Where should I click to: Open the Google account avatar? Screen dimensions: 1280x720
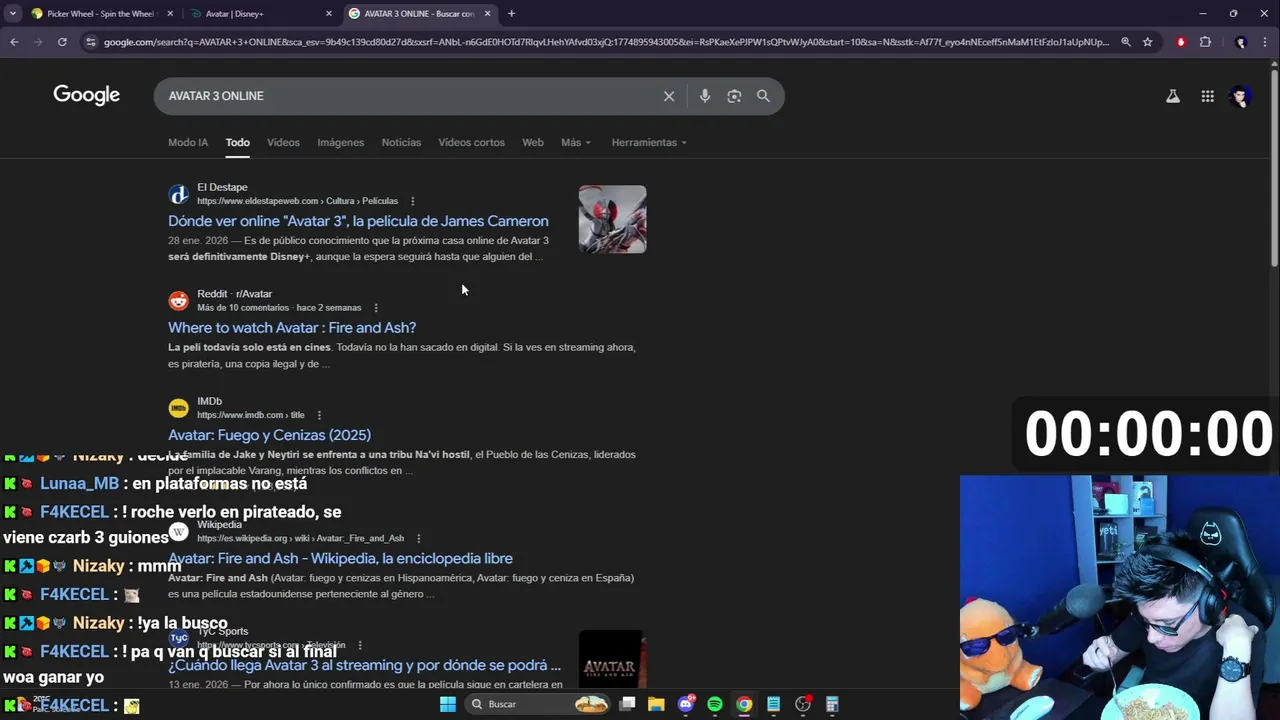click(1241, 97)
